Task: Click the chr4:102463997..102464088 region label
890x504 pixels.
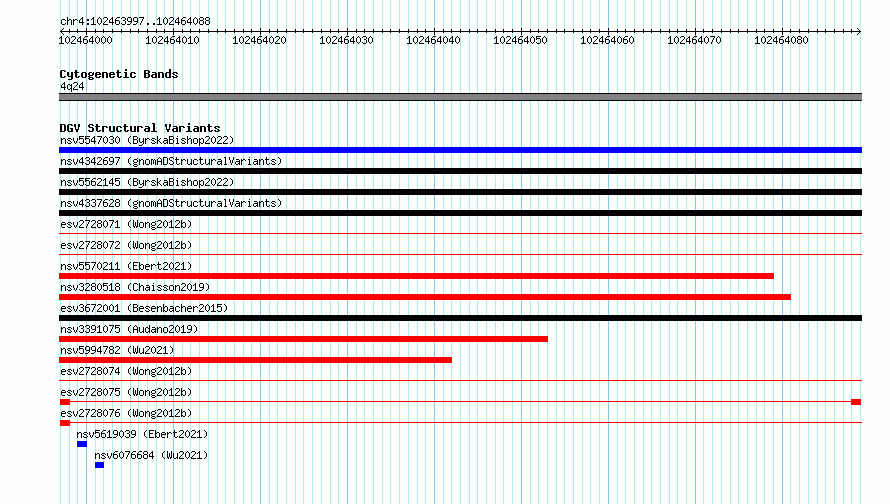Action: tap(135, 21)
